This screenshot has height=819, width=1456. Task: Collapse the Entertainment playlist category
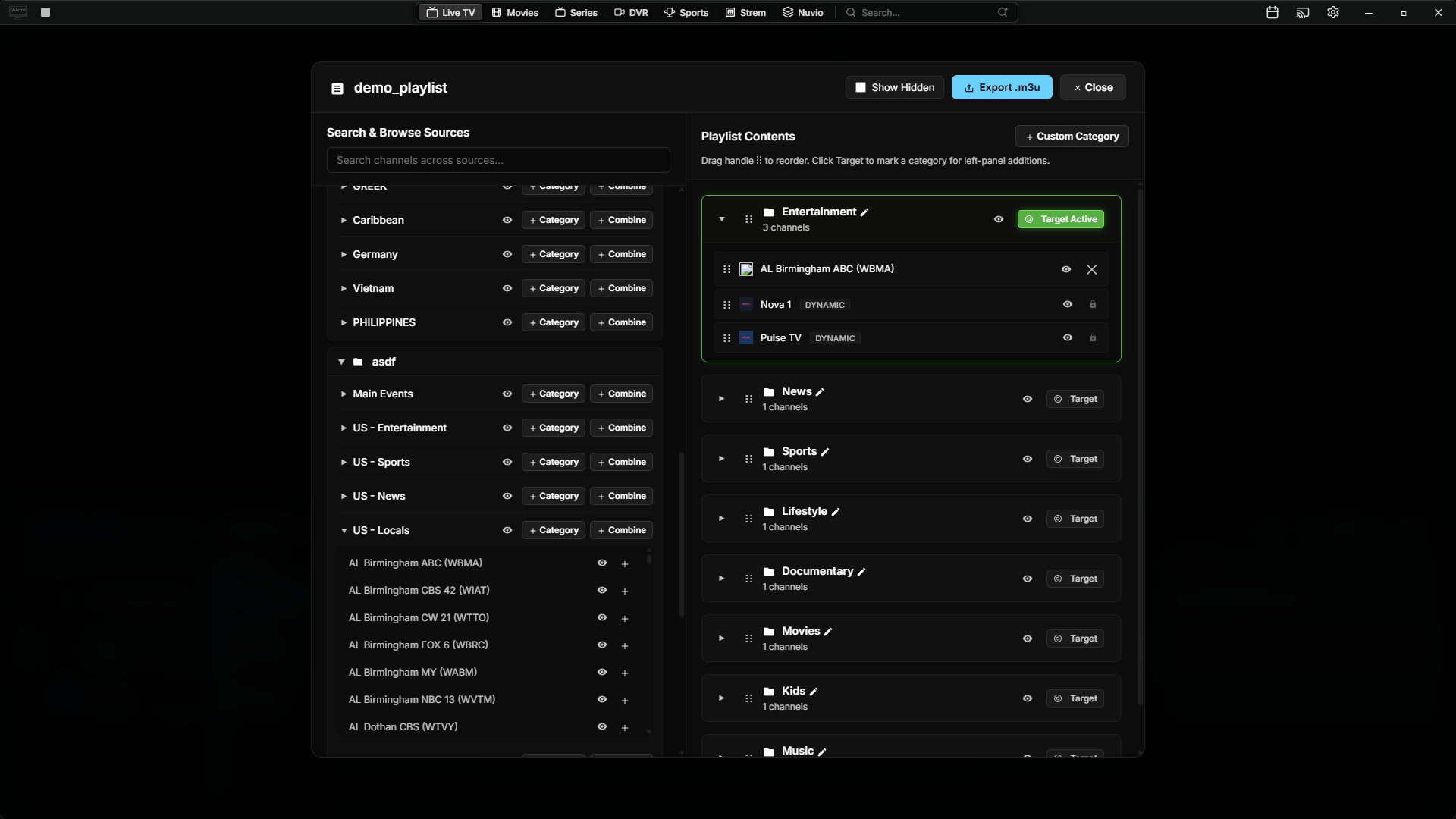coord(722,219)
